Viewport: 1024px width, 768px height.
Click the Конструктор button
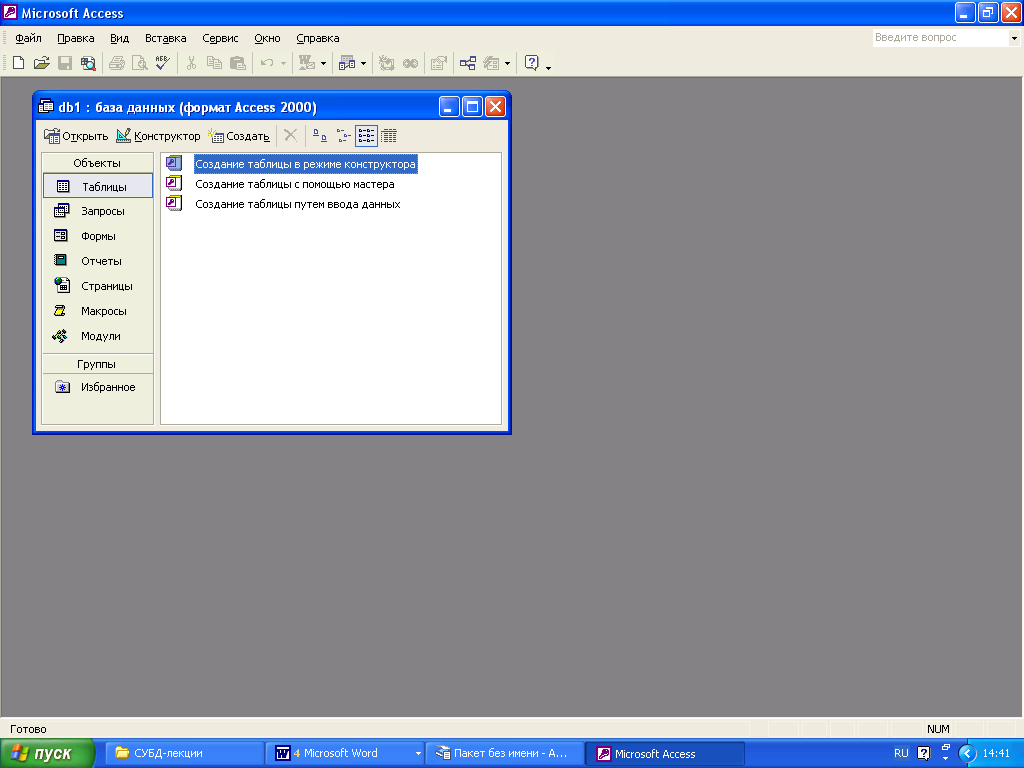point(158,136)
